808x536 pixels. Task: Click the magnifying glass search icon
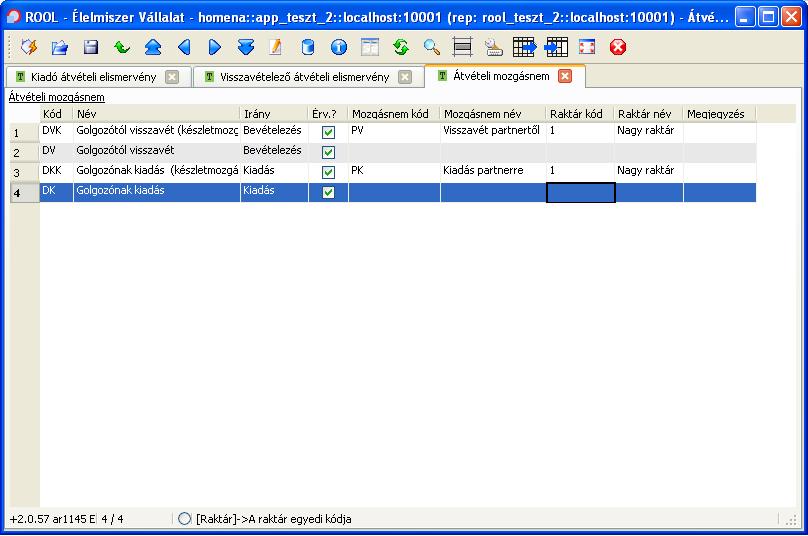(431, 47)
